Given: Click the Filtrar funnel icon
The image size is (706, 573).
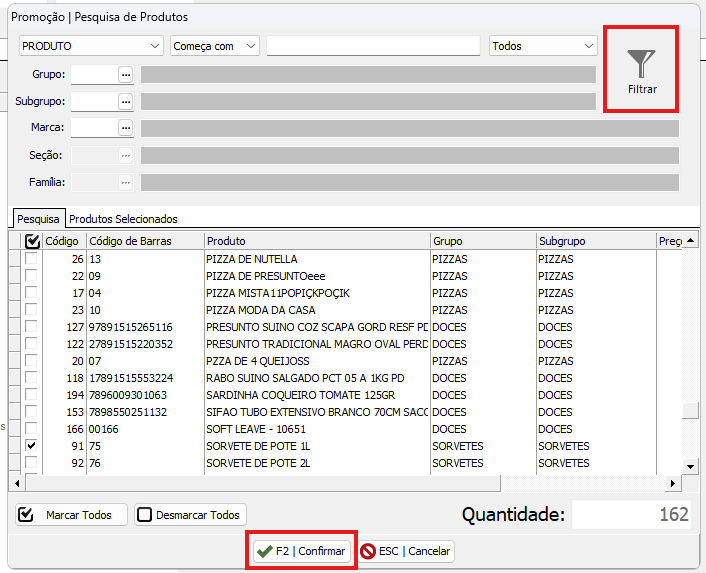Looking at the screenshot, I should pos(641,66).
